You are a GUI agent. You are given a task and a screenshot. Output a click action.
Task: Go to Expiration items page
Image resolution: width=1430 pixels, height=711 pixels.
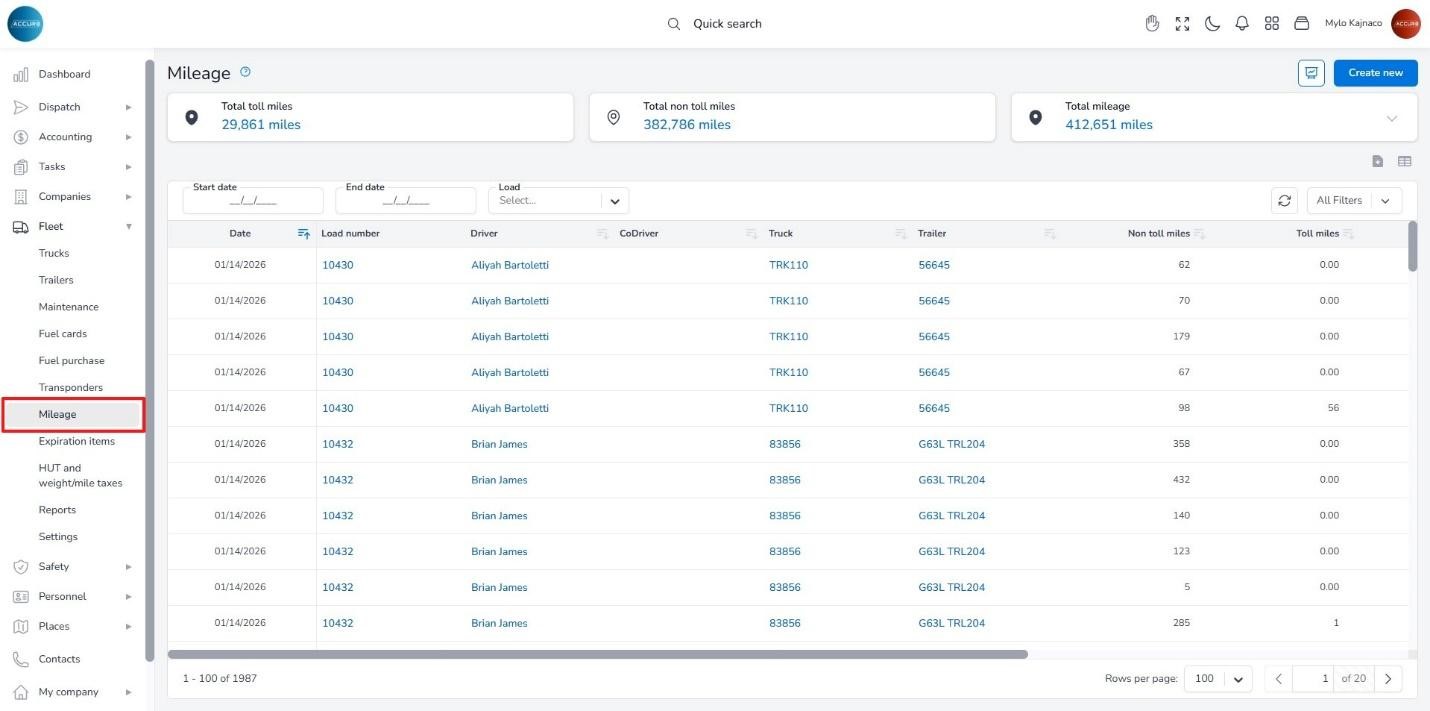click(76, 441)
